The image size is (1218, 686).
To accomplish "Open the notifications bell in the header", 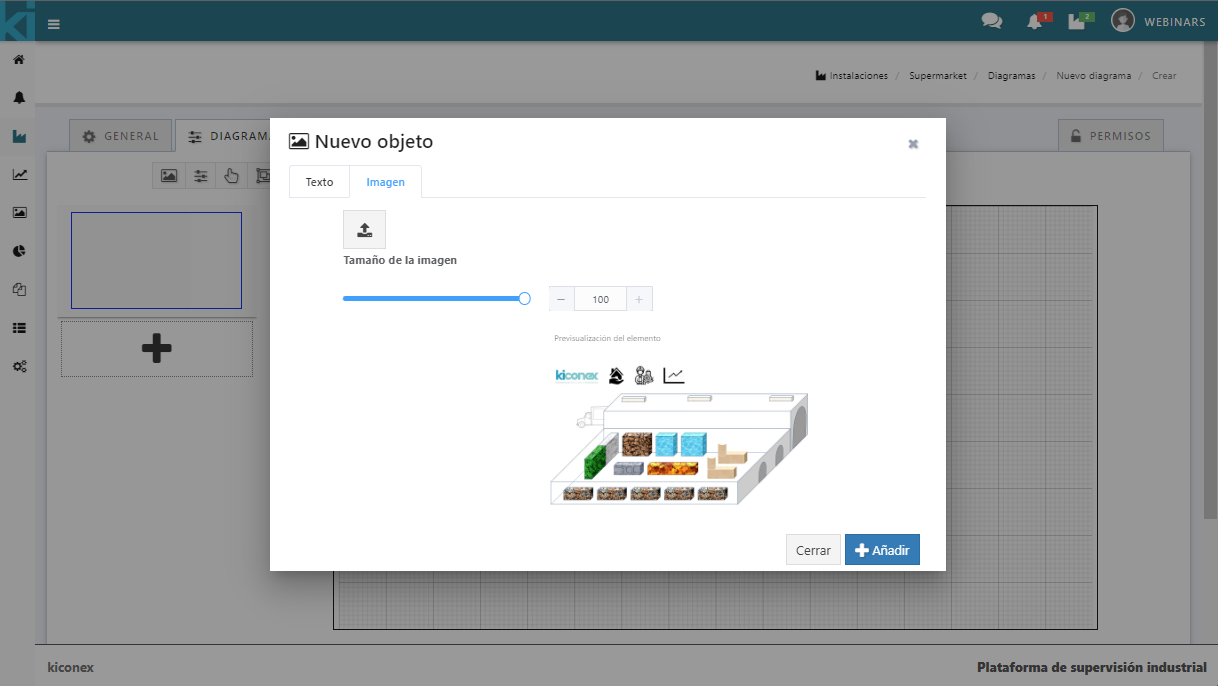I will (1035, 22).
